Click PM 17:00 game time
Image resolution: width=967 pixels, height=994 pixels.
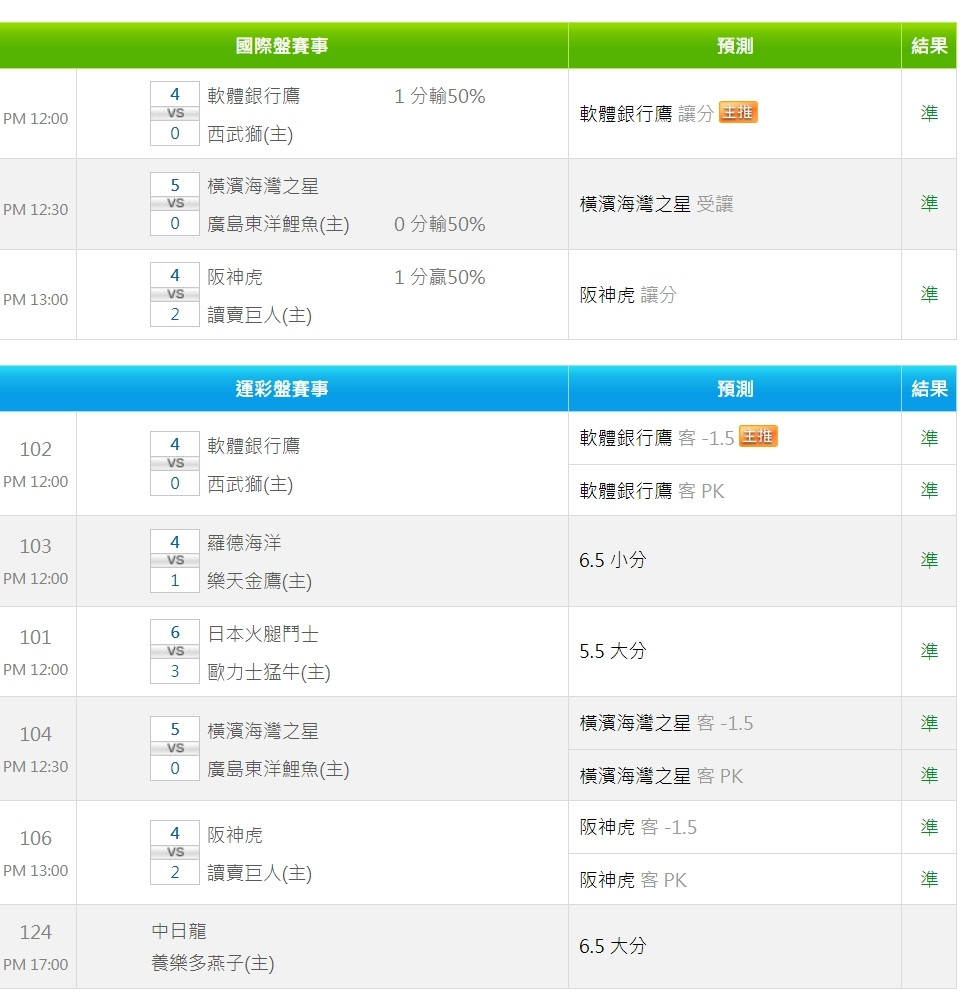pyautogui.click(x=36, y=964)
